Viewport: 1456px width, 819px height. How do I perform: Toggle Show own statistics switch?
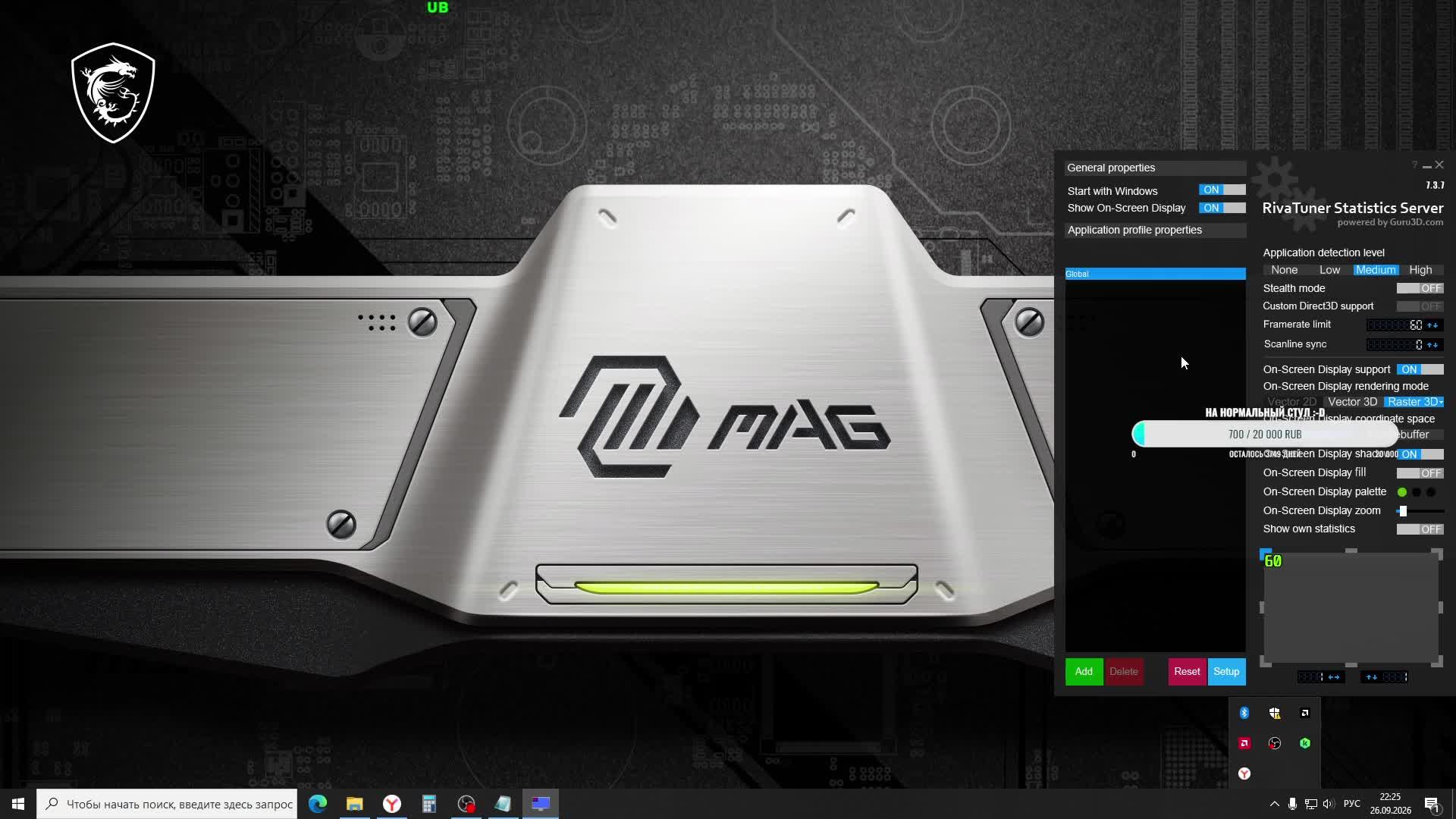click(x=1420, y=529)
